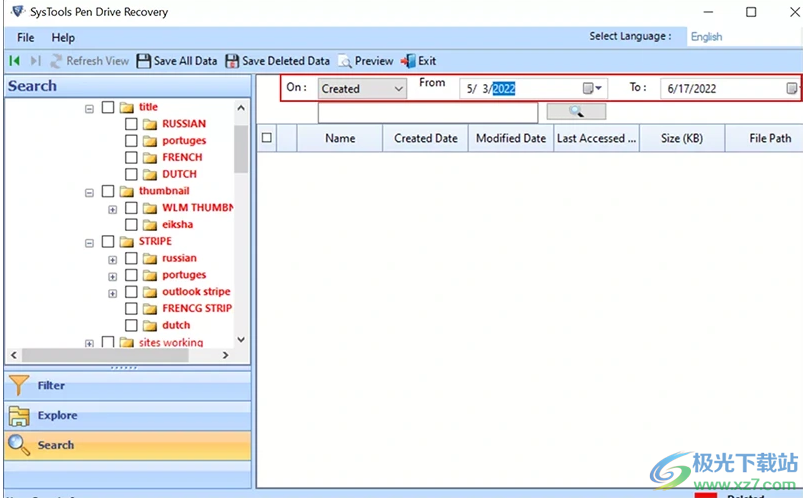Click the thumbnail folder icon
This screenshot has height=501, width=809.
click(126, 191)
